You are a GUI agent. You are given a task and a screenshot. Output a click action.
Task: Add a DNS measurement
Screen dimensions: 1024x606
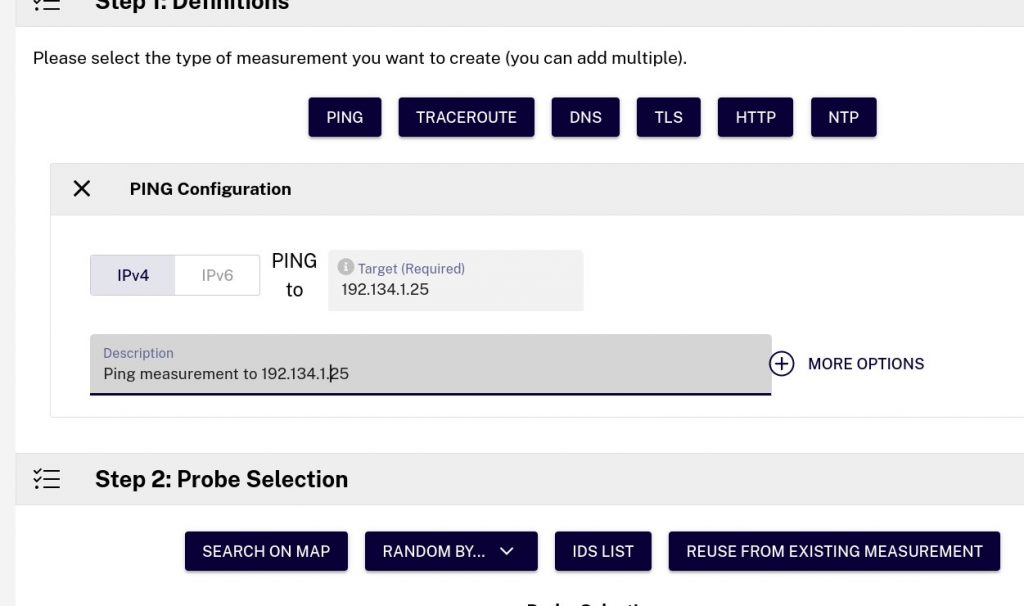pyautogui.click(x=585, y=117)
